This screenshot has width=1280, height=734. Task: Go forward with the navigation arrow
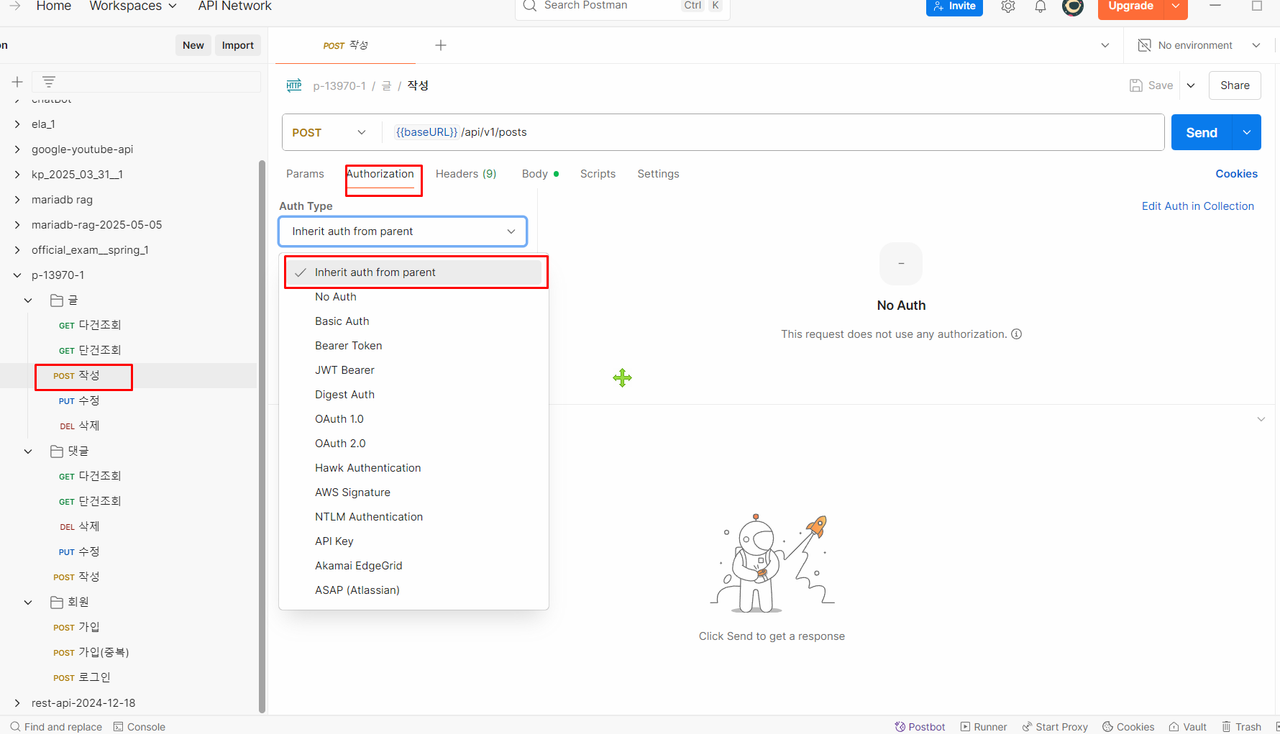pos(15,6)
